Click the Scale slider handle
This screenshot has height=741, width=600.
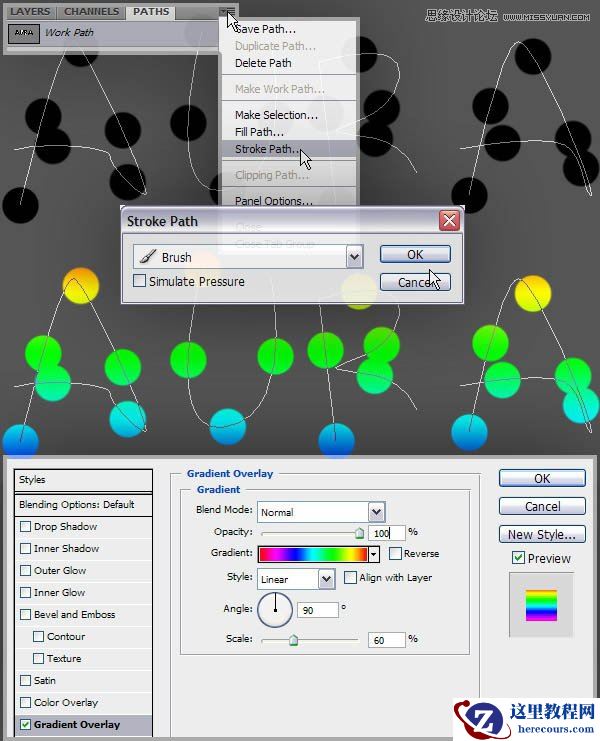pyautogui.click(x=293, y=640)
